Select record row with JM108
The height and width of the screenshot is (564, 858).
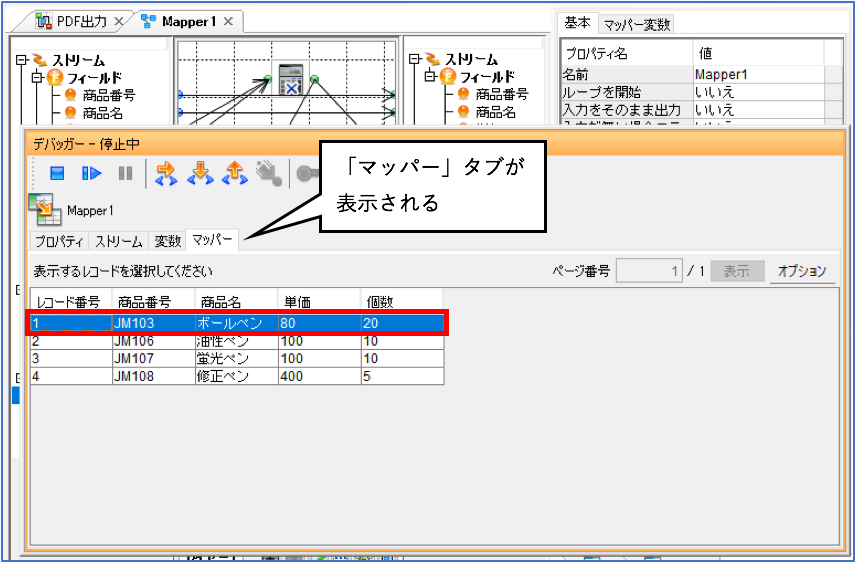pos(237,376)
